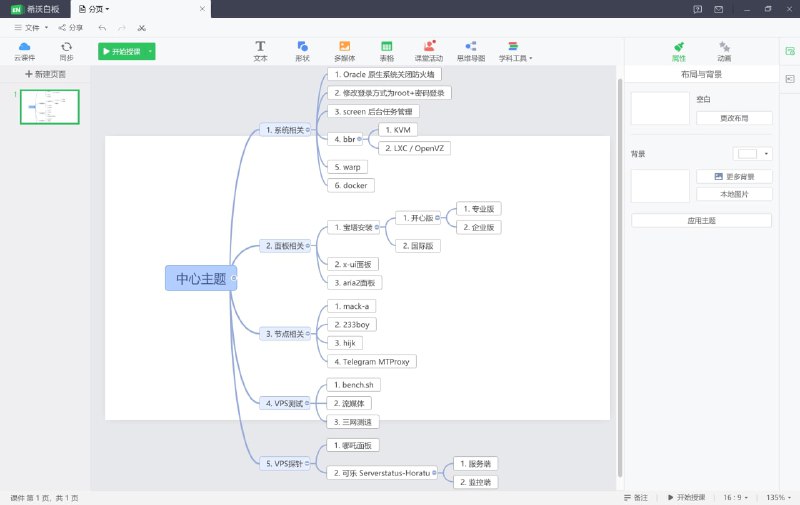Screen dimensions: 800x505
Task: Switch to the 动画 animation tab
Action: [x=723, y=50]
